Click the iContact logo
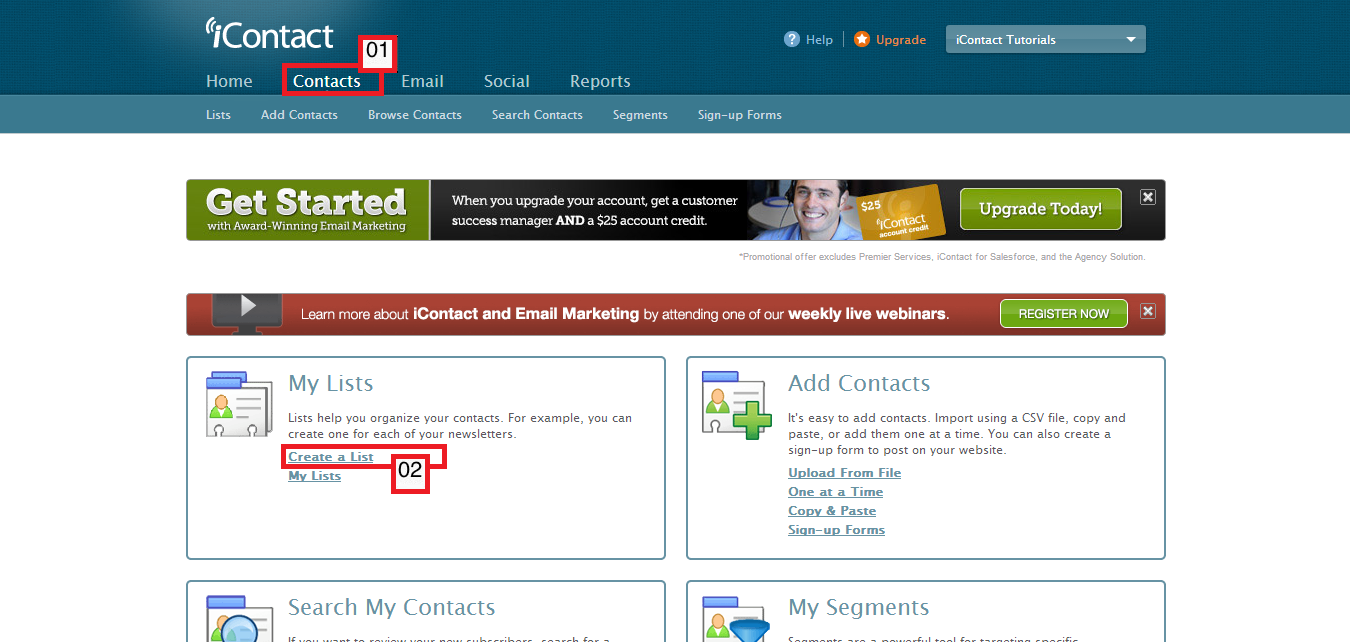The image size is (1350, 642). pyautogui.click(x=269, y=34)
